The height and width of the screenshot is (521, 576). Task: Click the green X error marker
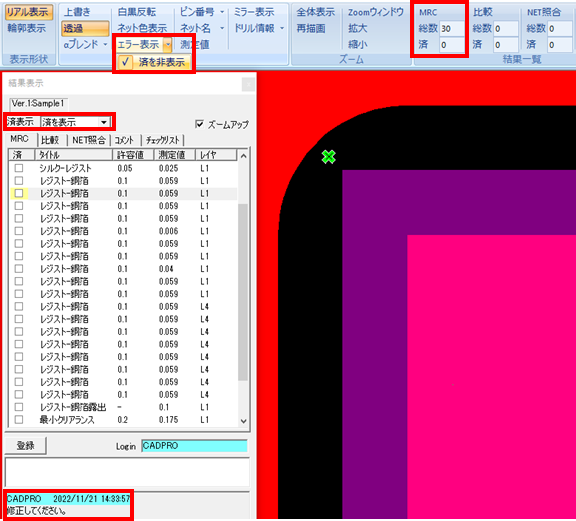point(328,157)
